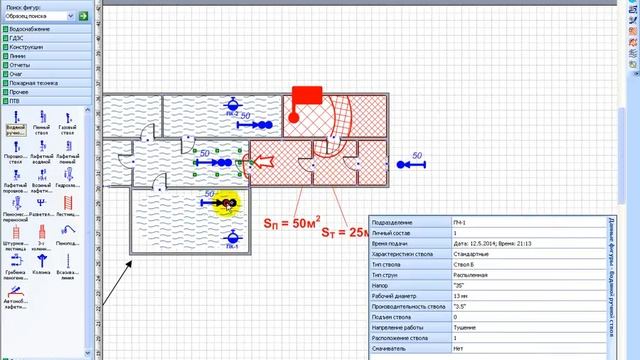This screenshot has height=360, width=640.
Task: Select the Разветвление shape
Action: tap(42, 207)
